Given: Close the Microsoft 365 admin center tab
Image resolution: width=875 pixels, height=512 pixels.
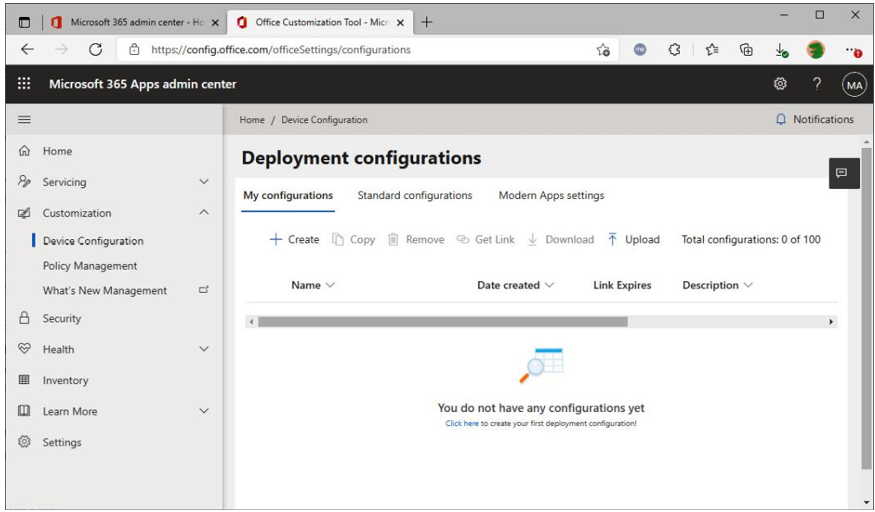Looking at the screenshot, I should click(x=215, y=23).
